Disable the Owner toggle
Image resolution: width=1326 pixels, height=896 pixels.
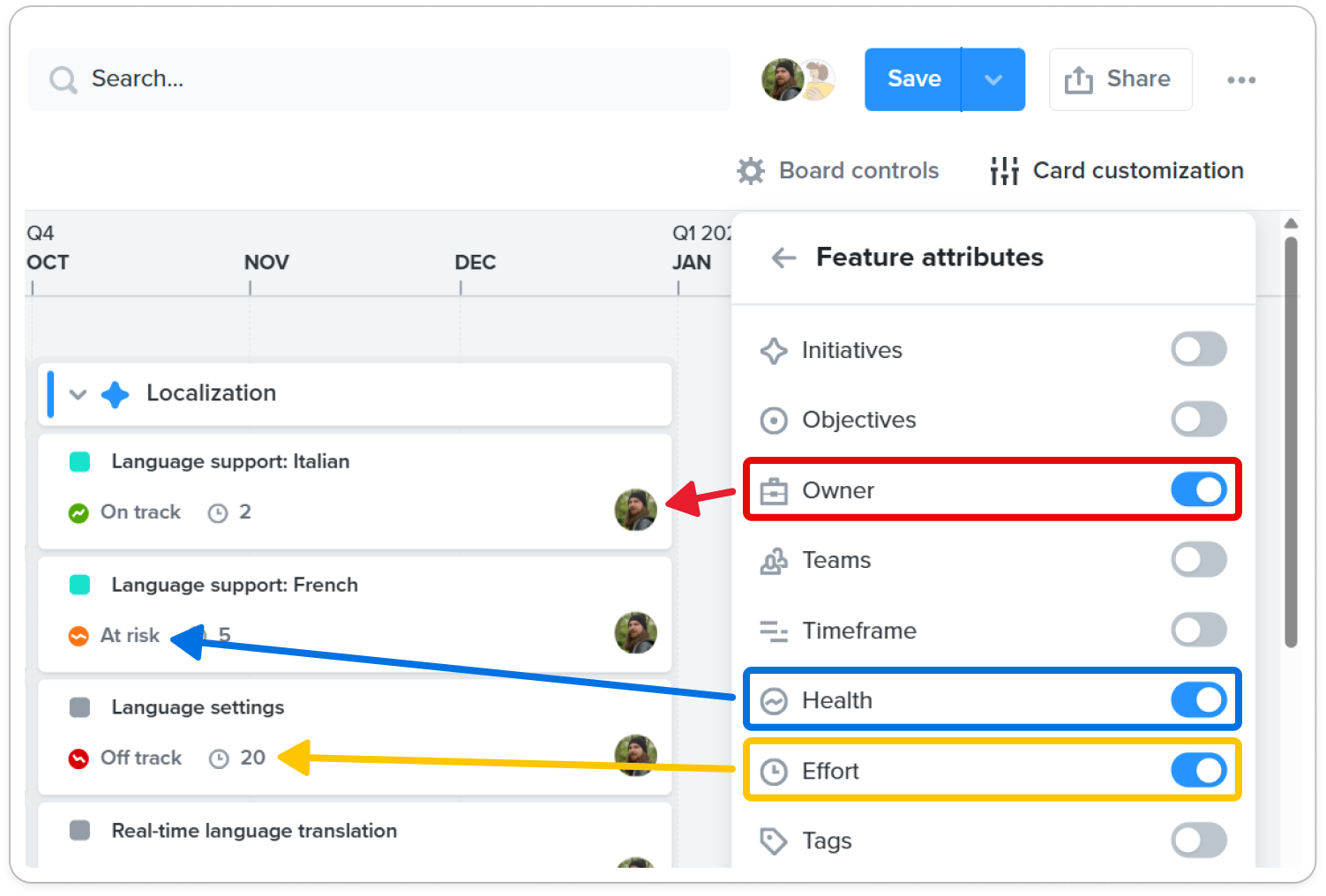coord(1199,489)
